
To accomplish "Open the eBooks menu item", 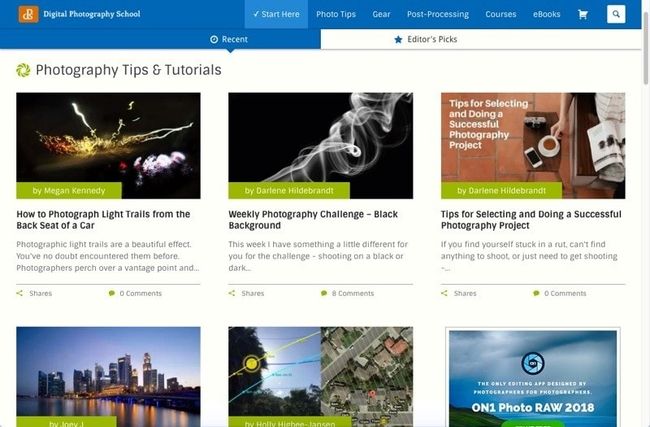I will 546,14.
